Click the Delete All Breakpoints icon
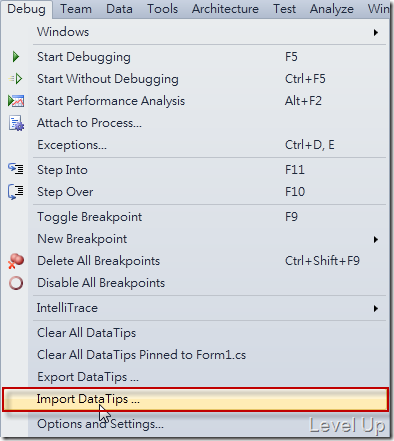This screenshot has height=441, width=394. pos(16,261)
